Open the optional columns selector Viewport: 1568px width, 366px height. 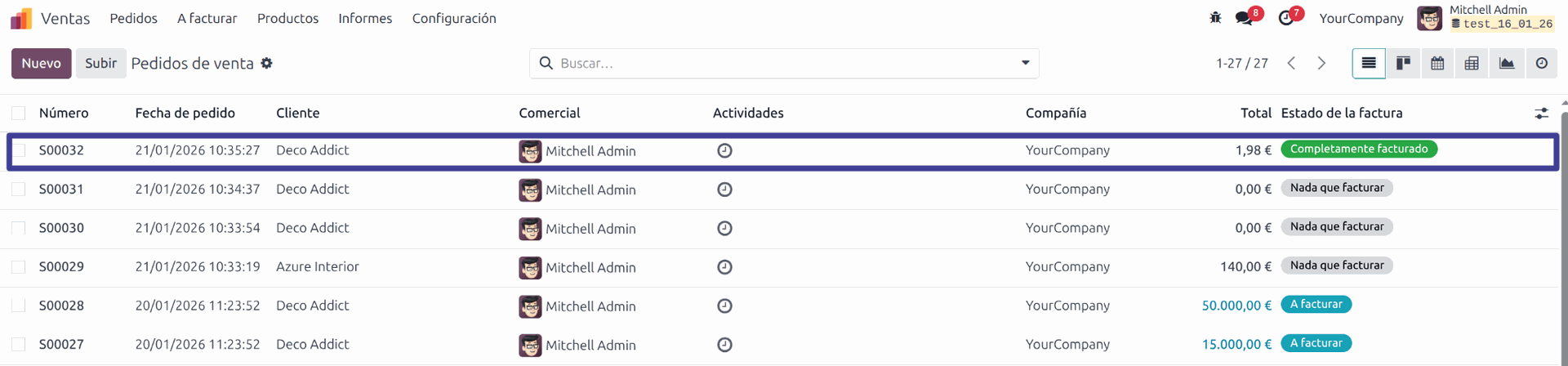tap(1541, 114)
